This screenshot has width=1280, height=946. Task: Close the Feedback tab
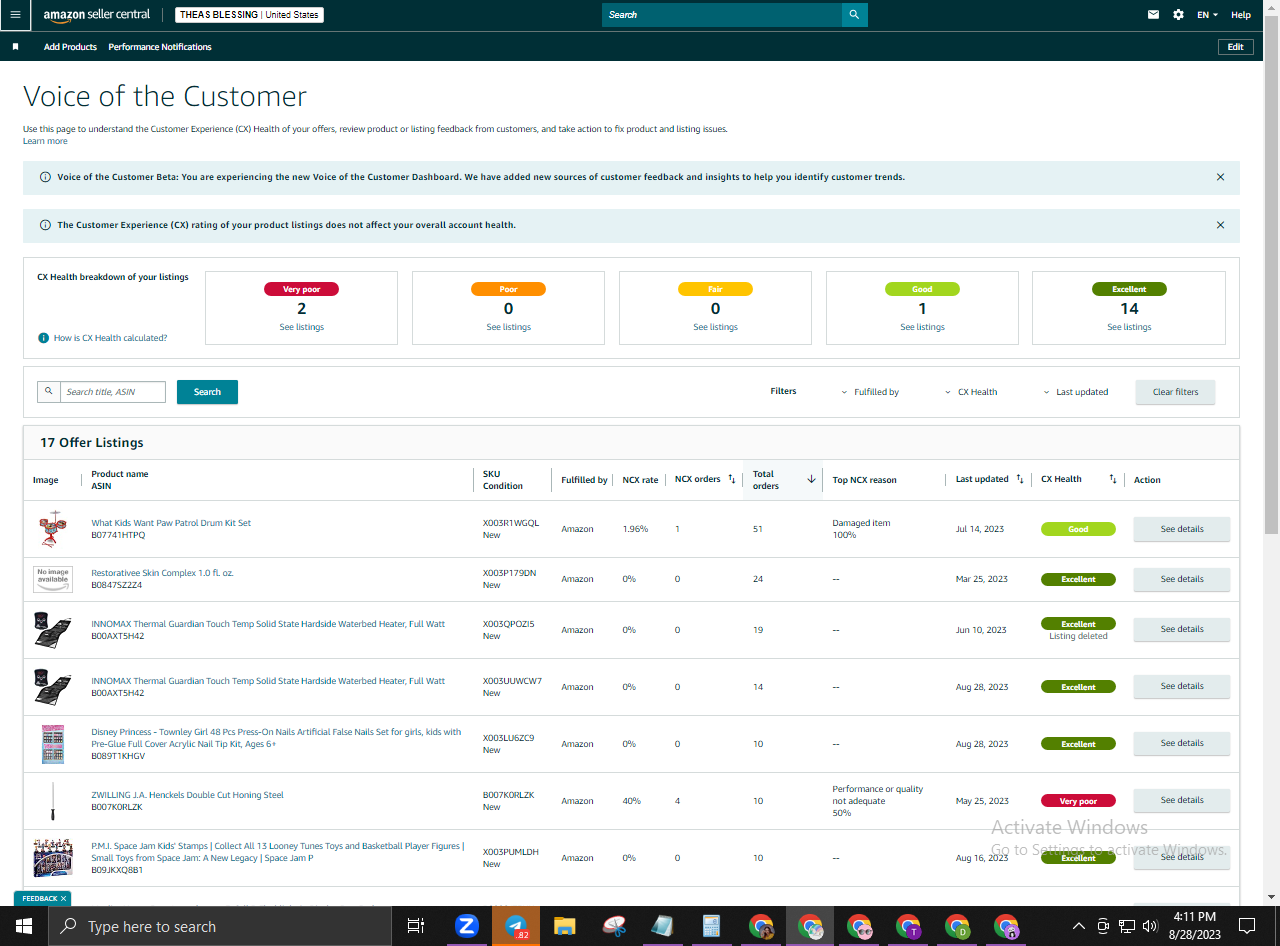pyautogui.click(x=63, y=899)
